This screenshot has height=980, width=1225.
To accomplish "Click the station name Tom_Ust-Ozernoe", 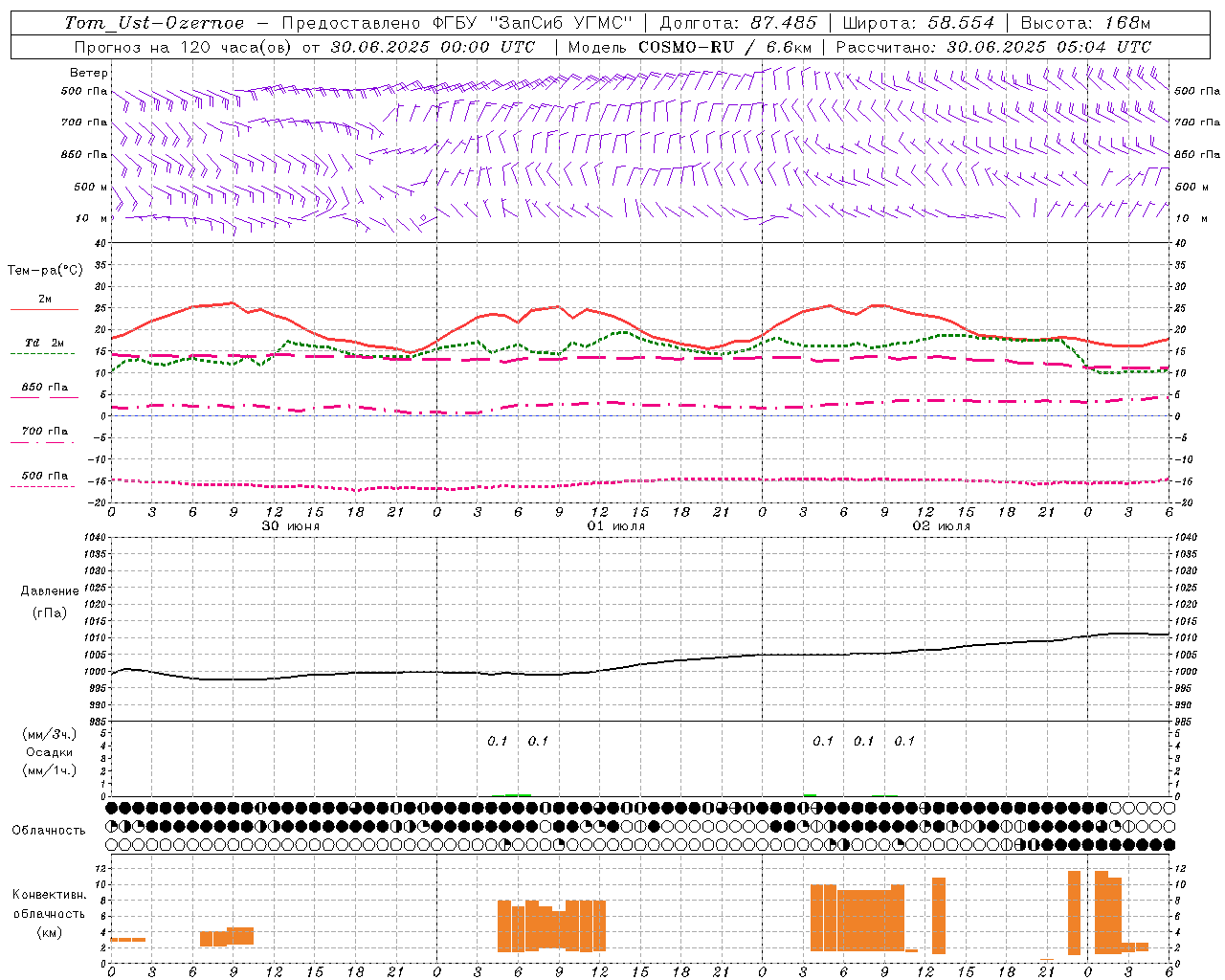I will [154, 23].
